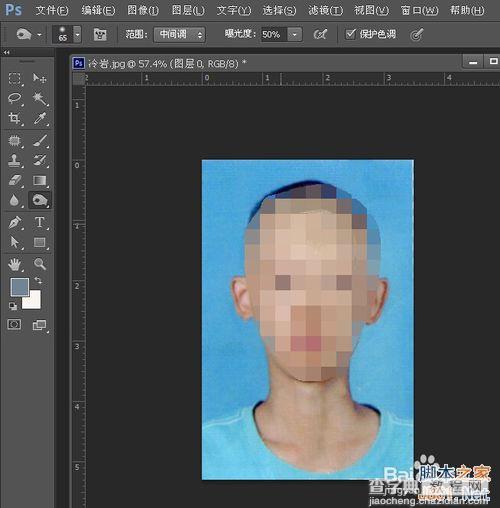Select the Clone Stamp tool
This screenshot has width=500, height=508.
click(x=14, y=160)
